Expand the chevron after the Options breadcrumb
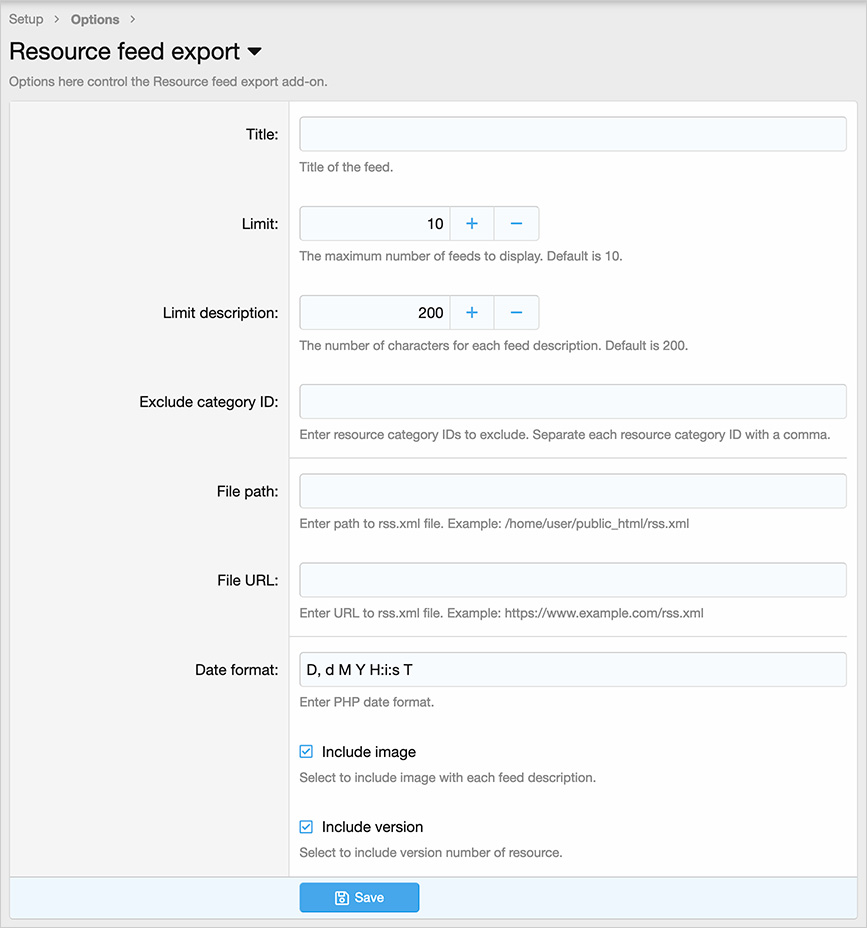867x928 pixels. point(133,19)
